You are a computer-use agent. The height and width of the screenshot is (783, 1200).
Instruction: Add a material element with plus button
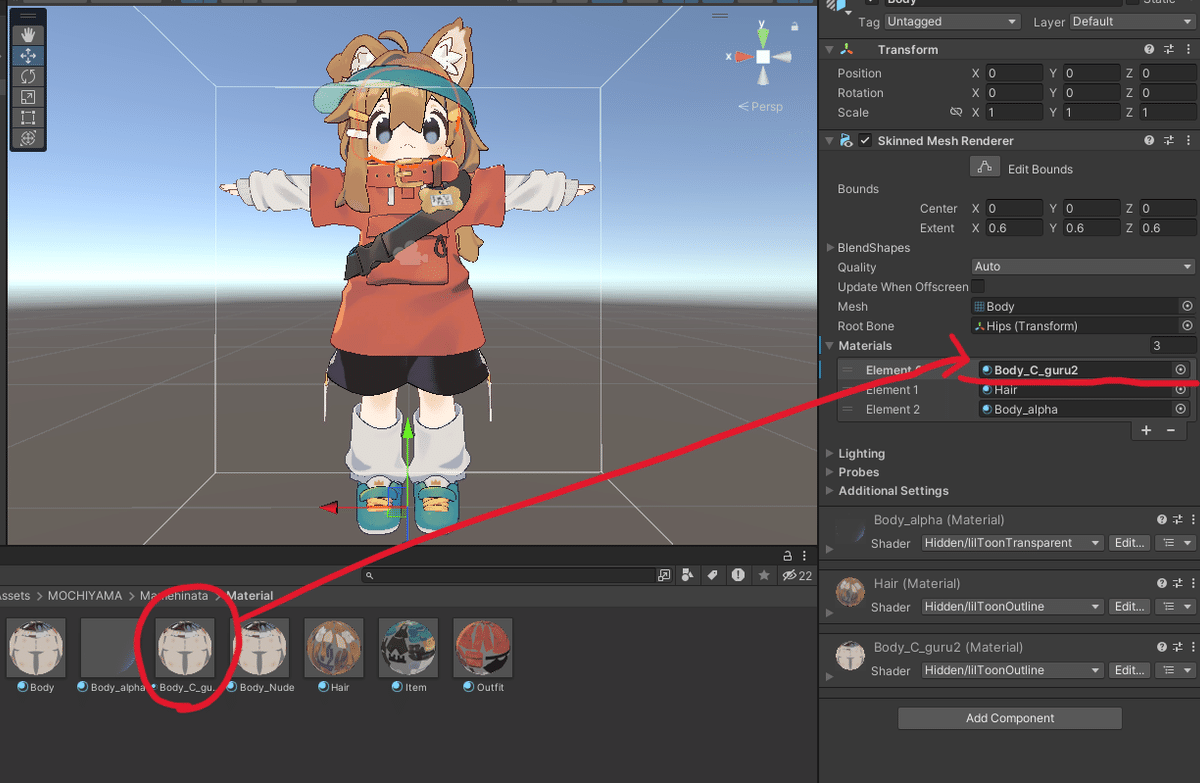(1147, 430)
